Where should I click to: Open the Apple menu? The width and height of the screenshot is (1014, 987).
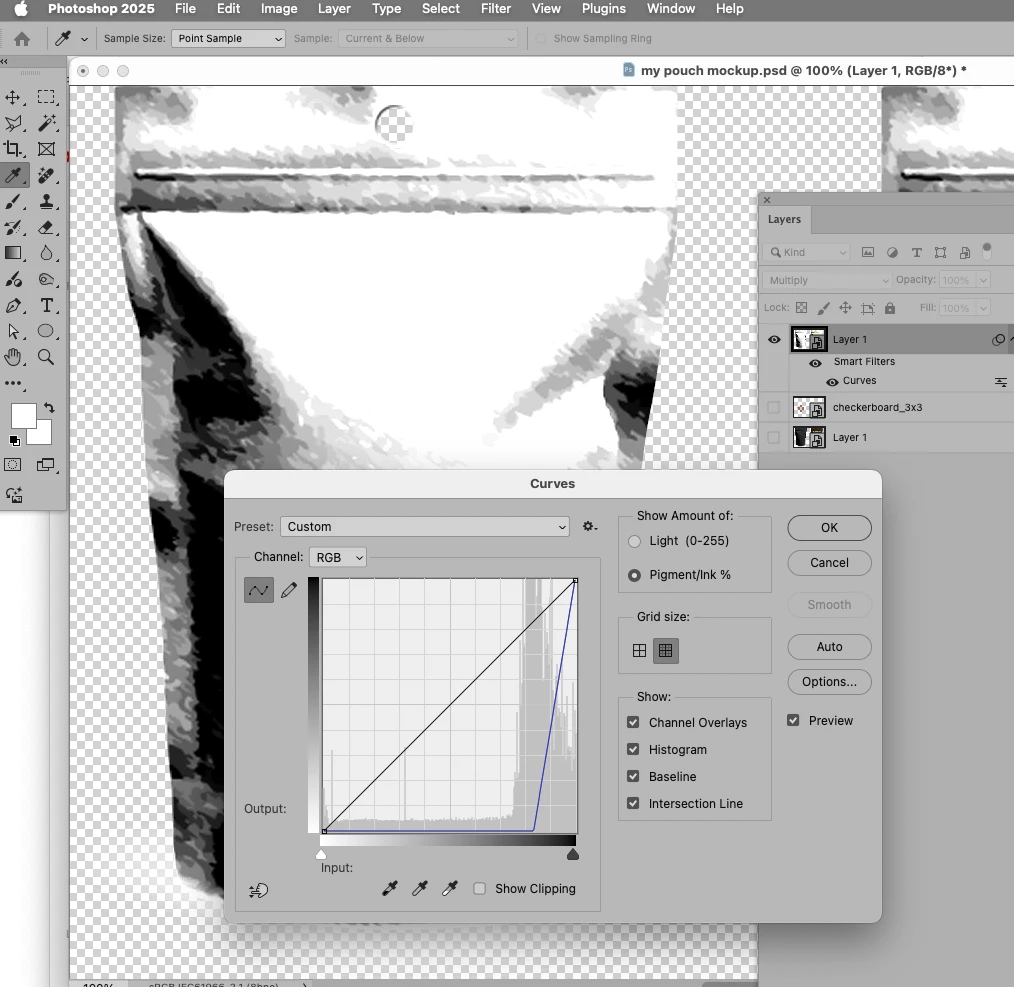pyautogui.click(x=21, y=8)
